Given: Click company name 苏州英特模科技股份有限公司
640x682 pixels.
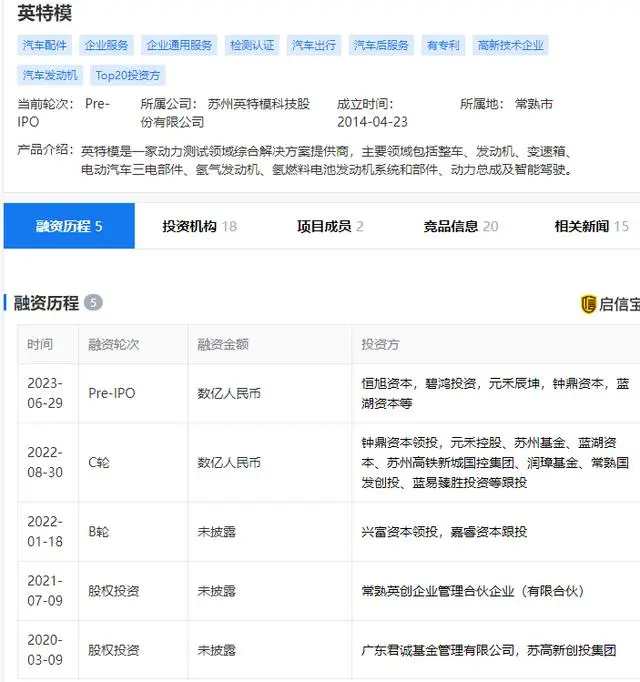Looking at the screenshot, I should tap(225, 113).
